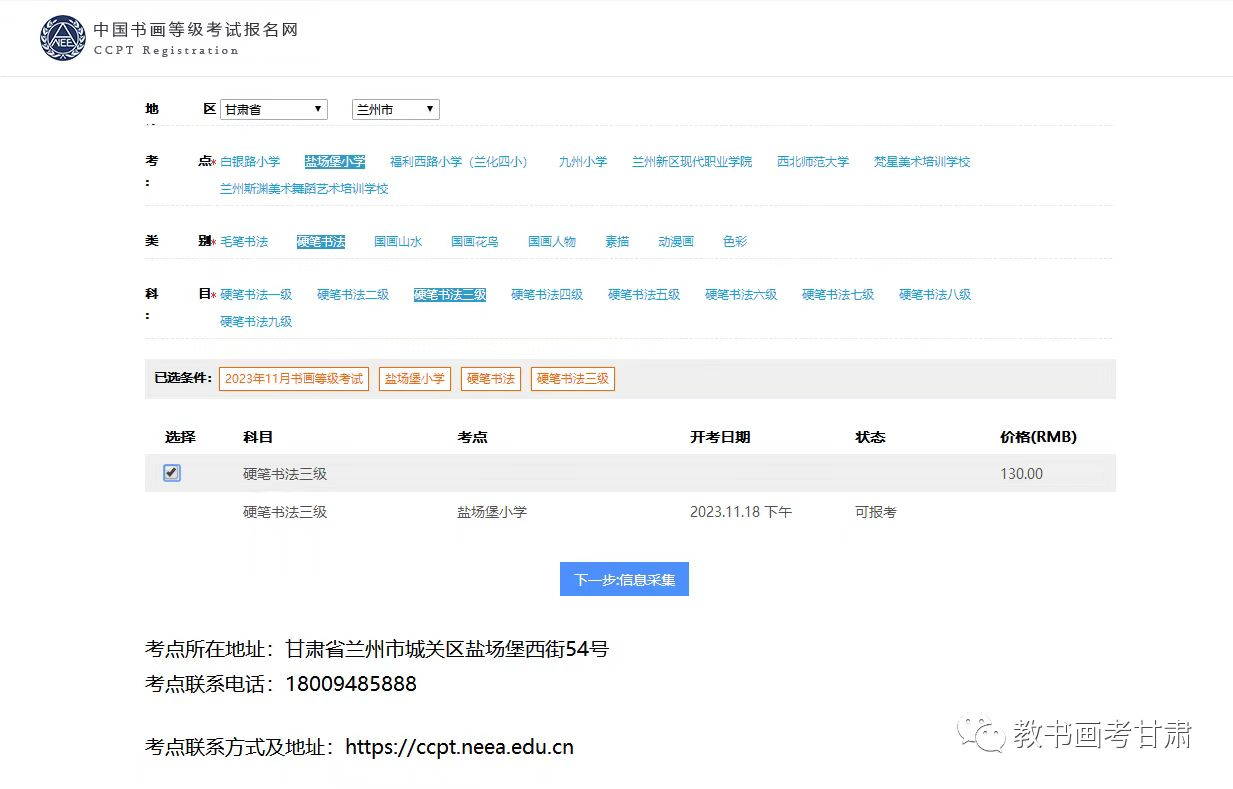Remove the 盐场堡小学 selected filter tag
Image resolution: width=1233 pixels, height=789 pixels.
point(414,379)
